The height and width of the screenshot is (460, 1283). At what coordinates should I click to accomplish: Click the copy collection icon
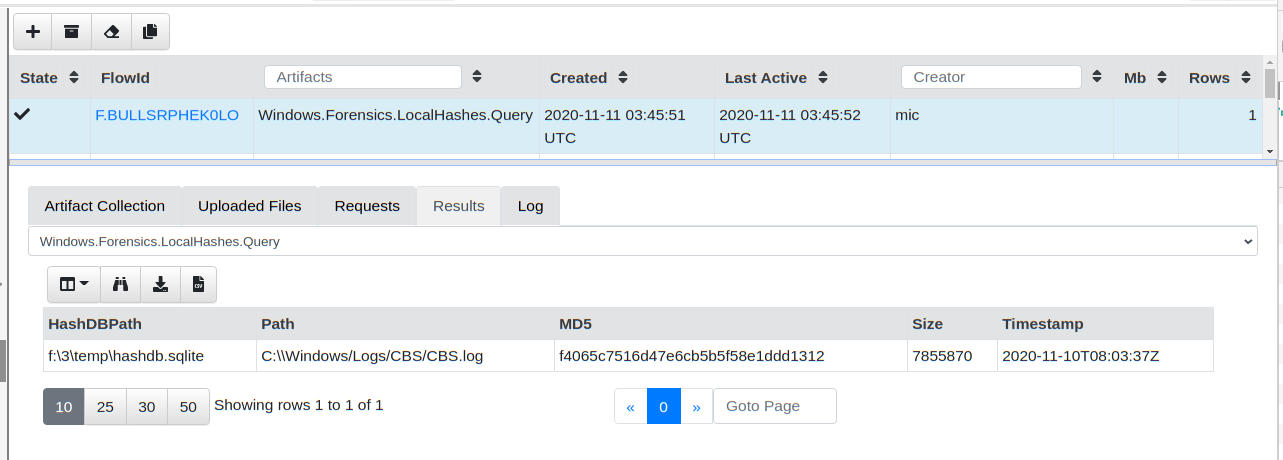150,31
